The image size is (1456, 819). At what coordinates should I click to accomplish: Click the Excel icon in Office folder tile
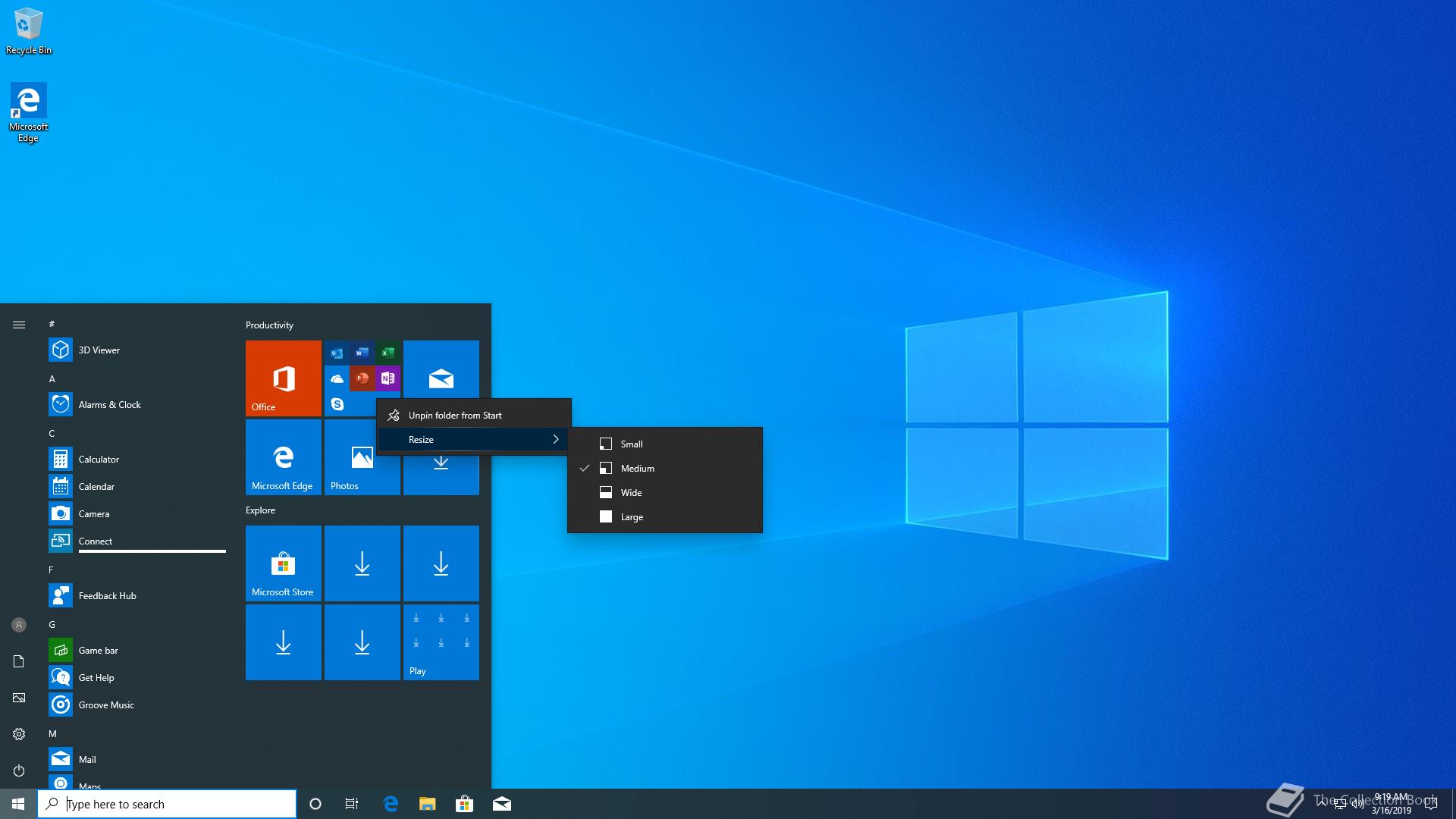pyautogui.click(x=388, y=353)
